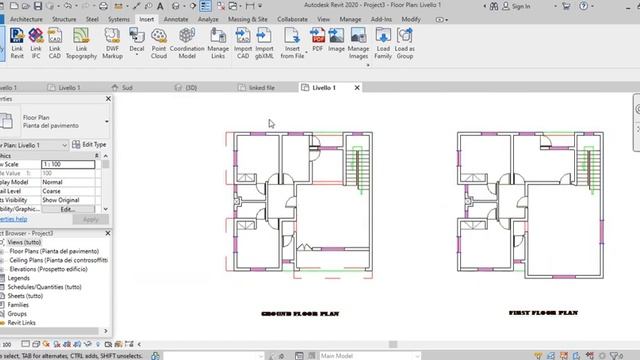Click the Edit Type icon
Screen dimensions: 640x360
tap(76, 144)
